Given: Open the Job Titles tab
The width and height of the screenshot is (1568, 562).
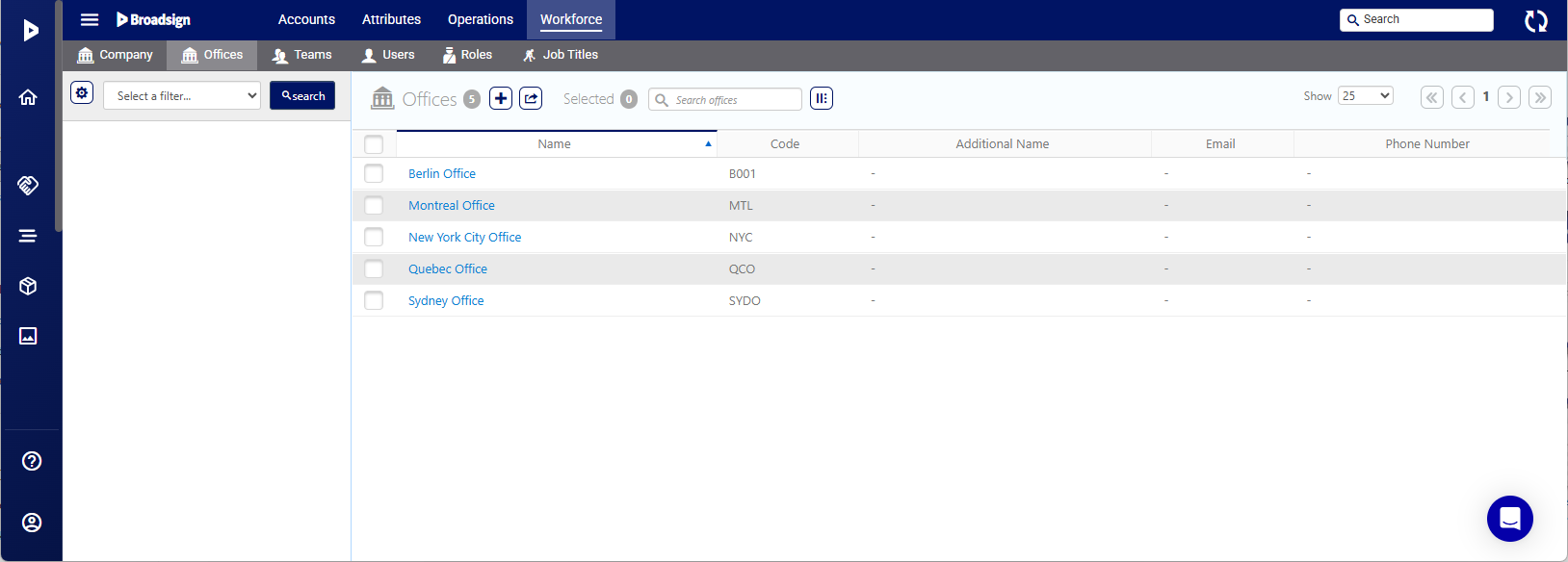Looking at the screenshot, I should 560,55.
